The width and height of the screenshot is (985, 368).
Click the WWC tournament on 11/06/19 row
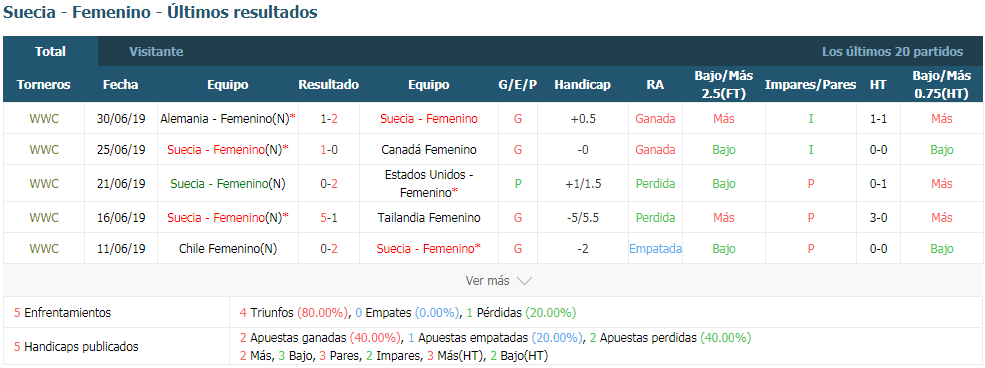pos(44,249)
